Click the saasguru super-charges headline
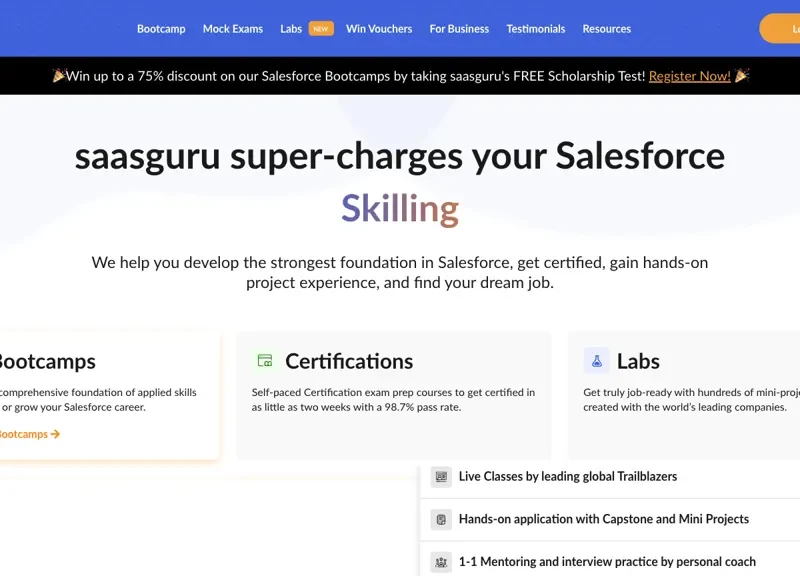Viewport: 800px width, 576px height. coord(399,156)
